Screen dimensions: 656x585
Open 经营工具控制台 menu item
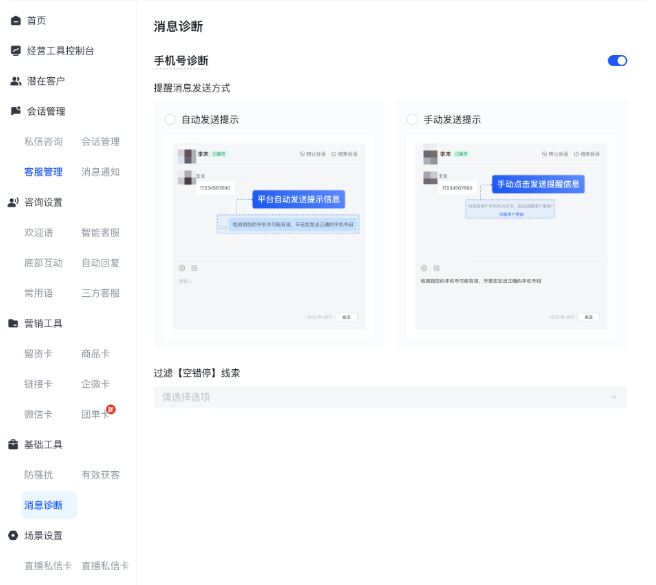point(60,51)
